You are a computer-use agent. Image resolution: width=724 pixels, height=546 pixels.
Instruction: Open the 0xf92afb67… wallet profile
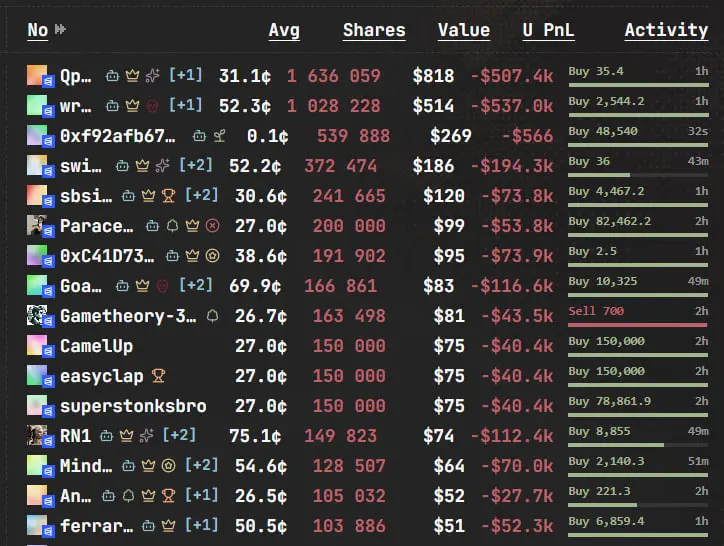pos(118,136)
